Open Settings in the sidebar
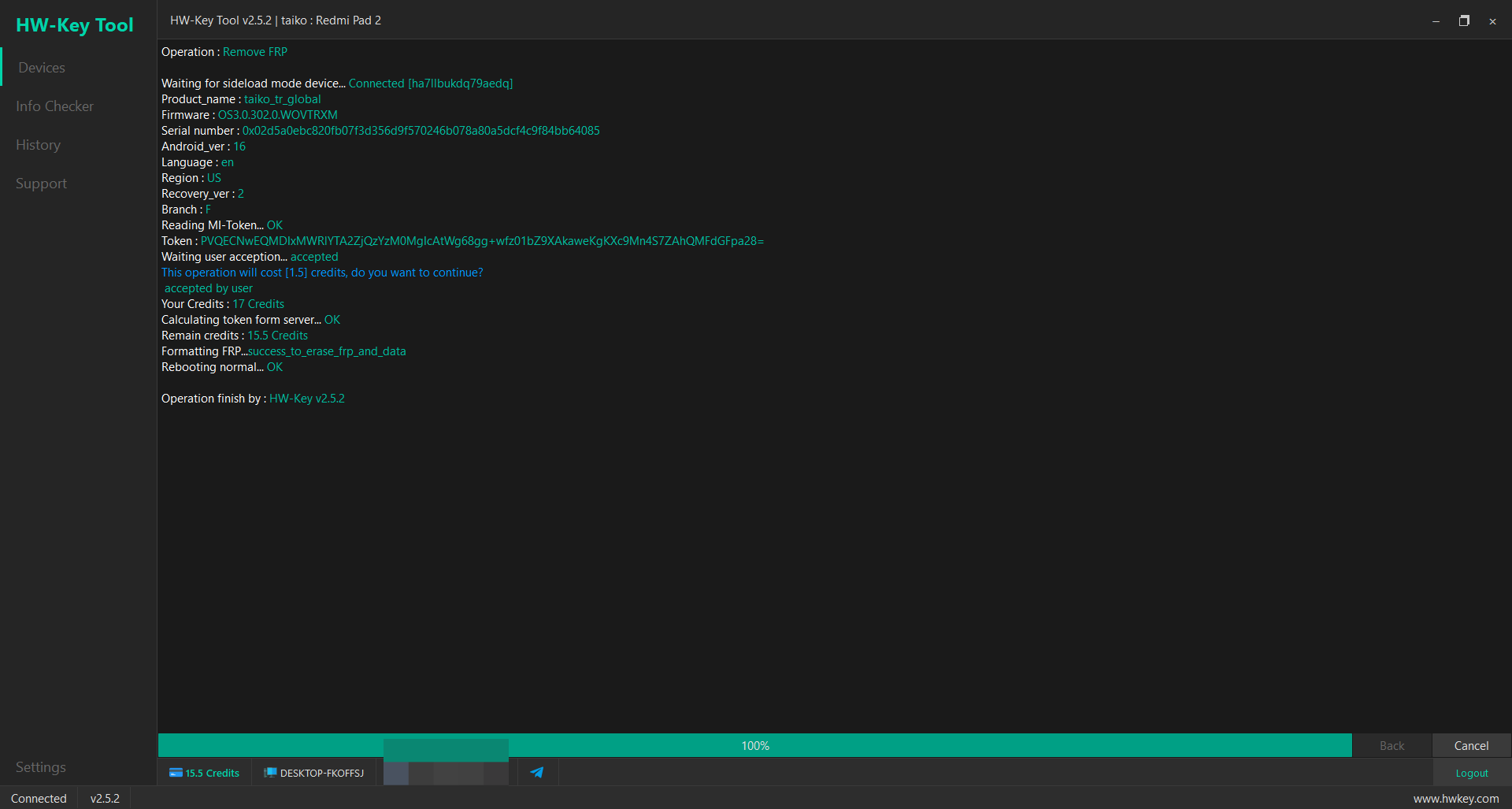 coord(41,767)
